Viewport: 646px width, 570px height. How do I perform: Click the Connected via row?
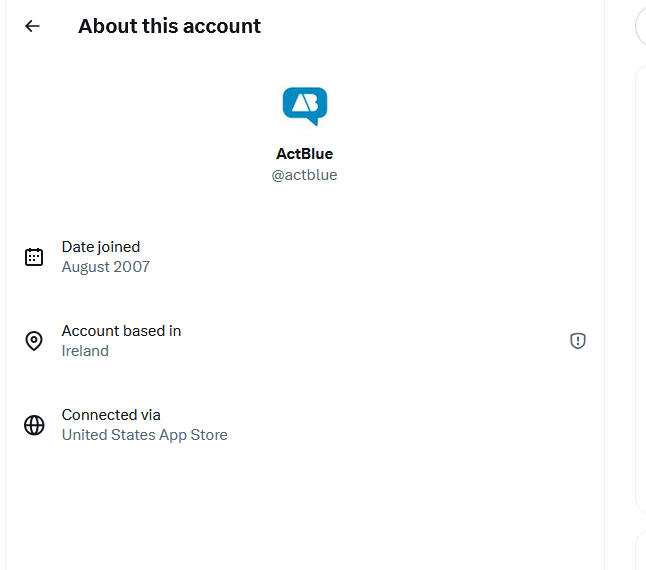click(305, 425)
